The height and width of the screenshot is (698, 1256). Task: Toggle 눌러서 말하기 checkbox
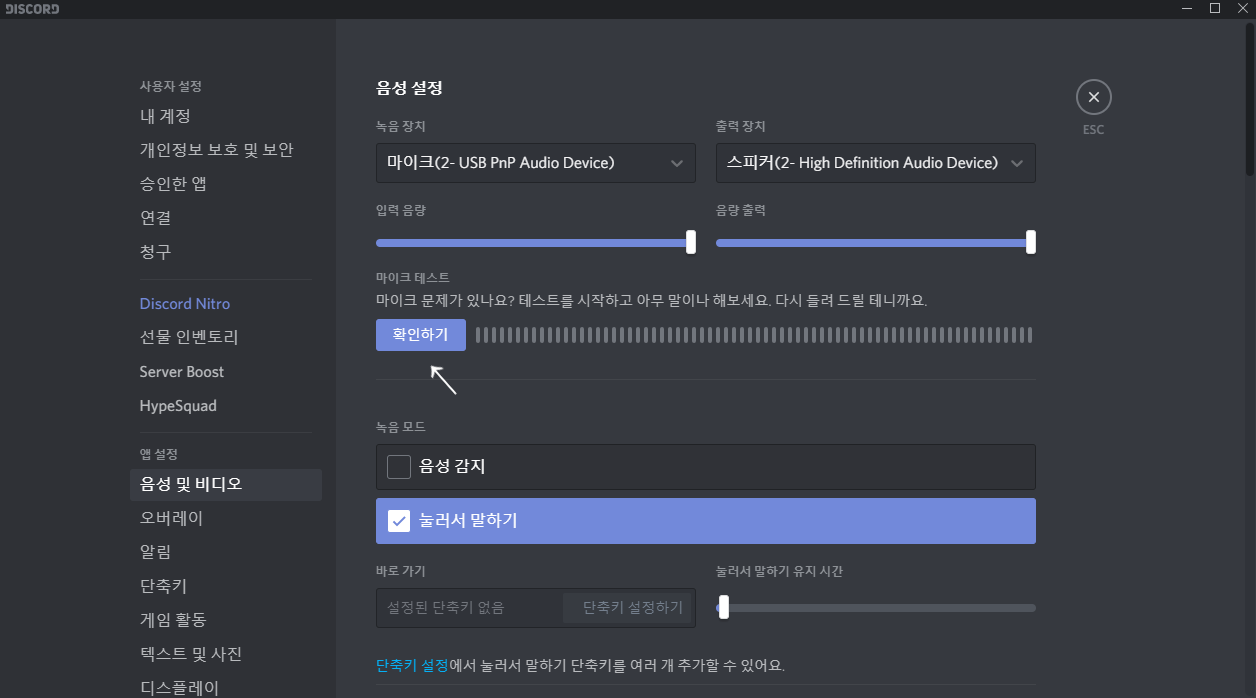(x=399, y=520)
